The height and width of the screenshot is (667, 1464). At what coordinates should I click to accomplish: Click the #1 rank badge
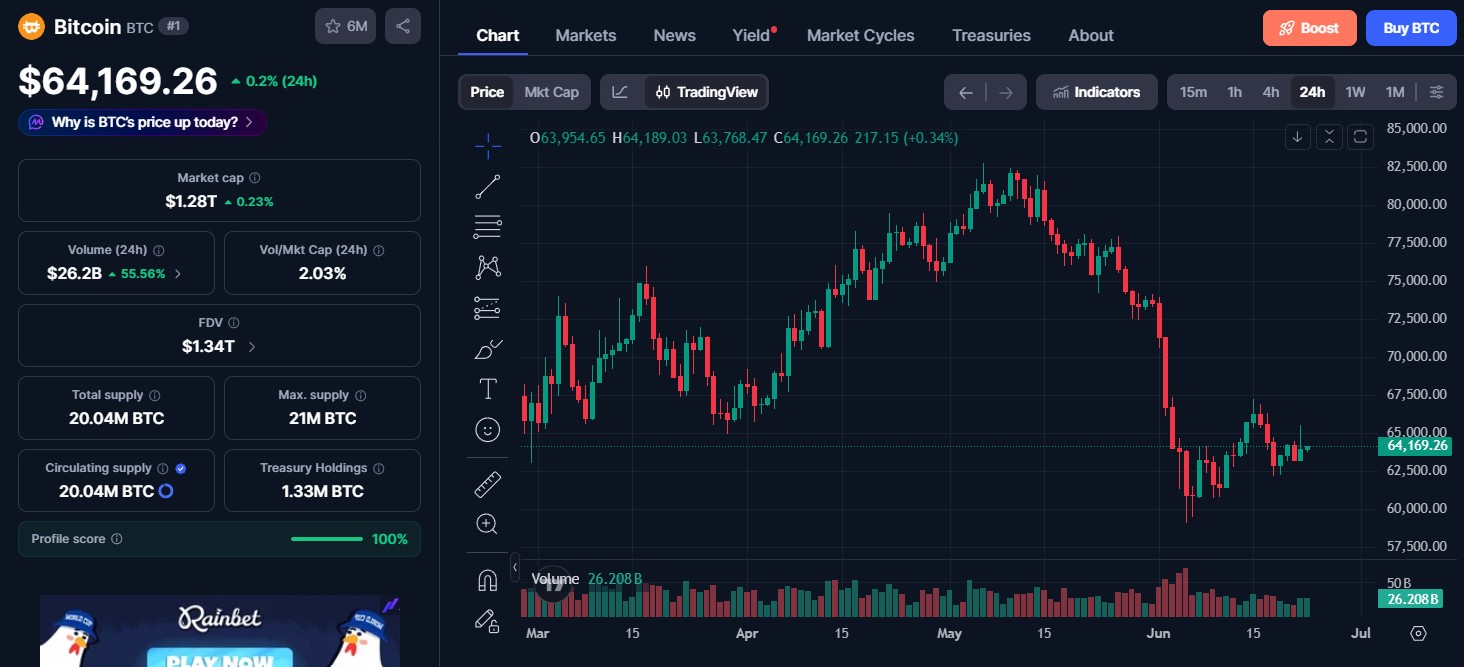[176, 27]
